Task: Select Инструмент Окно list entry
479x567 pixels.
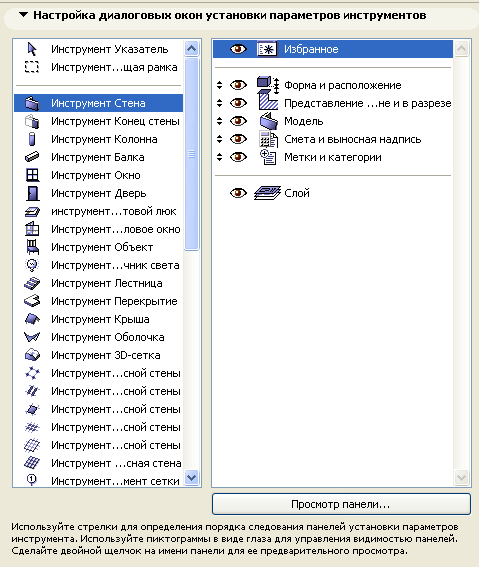Action: tap(99, 175)
